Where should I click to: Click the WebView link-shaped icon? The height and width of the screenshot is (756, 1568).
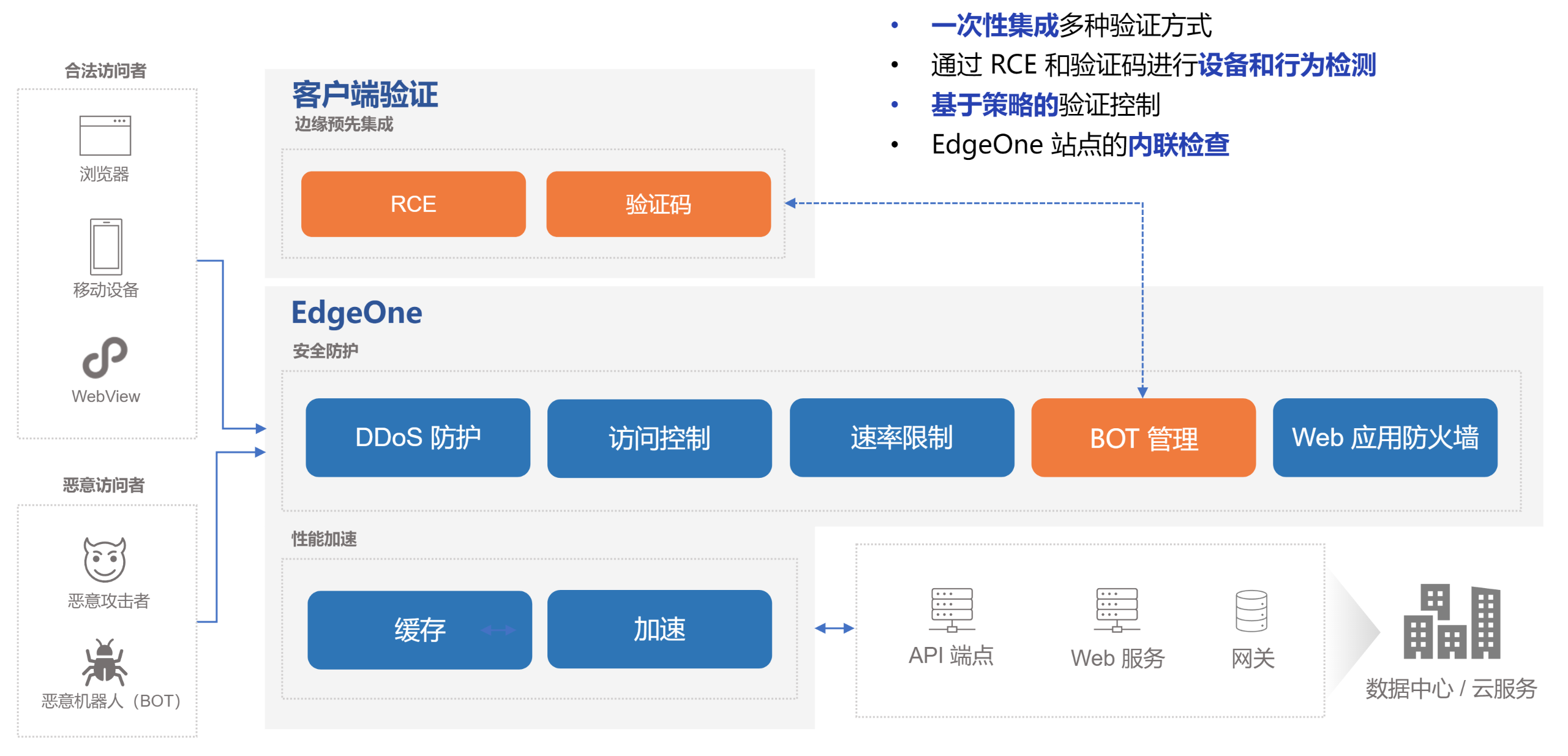pos(105,357)
